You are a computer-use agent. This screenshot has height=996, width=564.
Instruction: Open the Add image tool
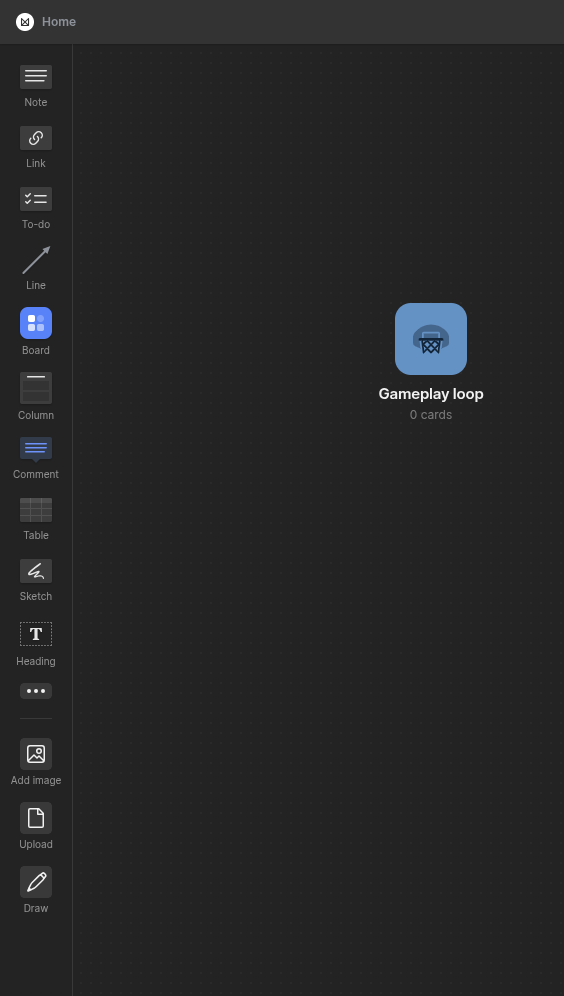click(x=36, y=754)
